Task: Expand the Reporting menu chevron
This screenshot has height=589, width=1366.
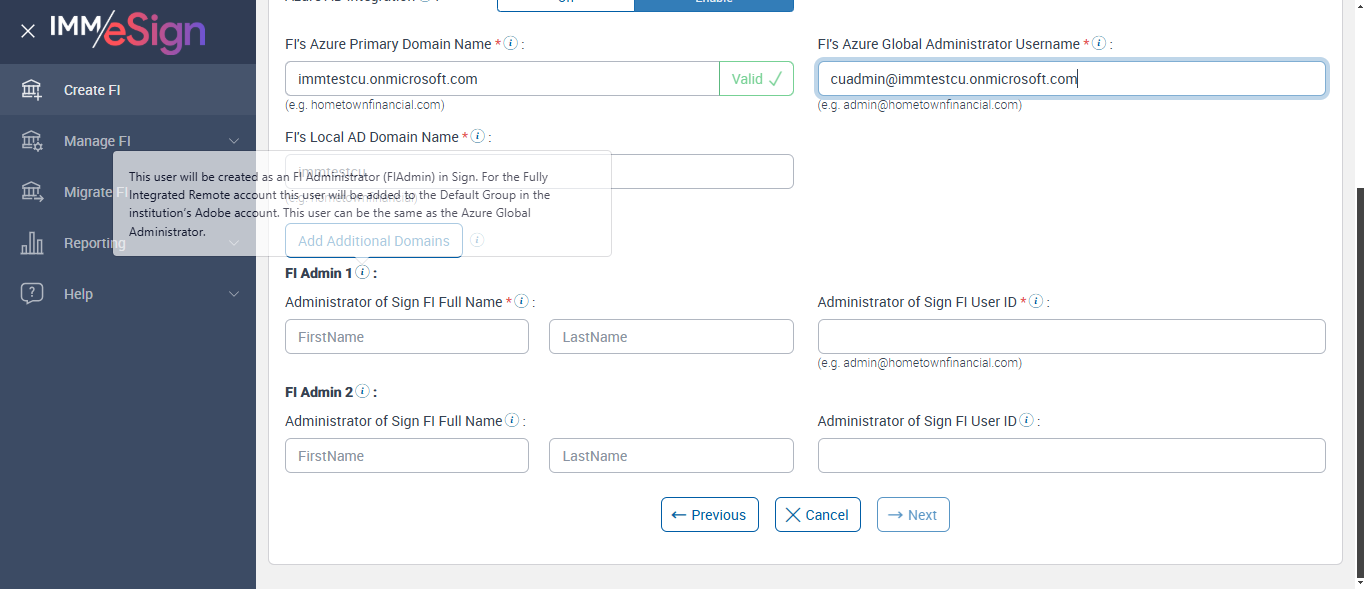Action: pyautogui.click(x=234, y=243)
